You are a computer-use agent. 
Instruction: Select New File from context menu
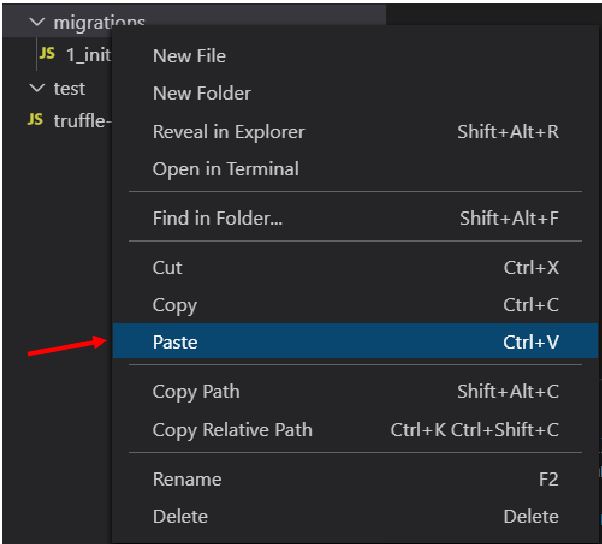click(x=189, y=56)
